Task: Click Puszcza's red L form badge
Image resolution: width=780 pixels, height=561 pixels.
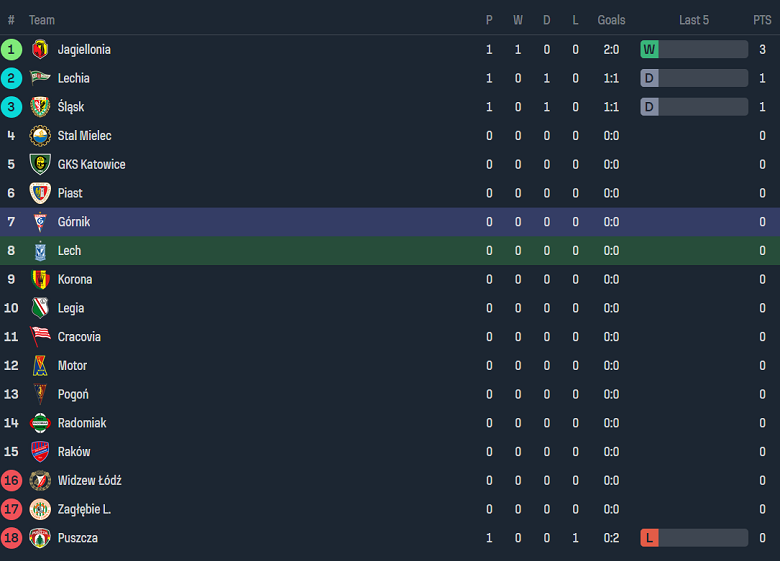Action: coord(650,538)
